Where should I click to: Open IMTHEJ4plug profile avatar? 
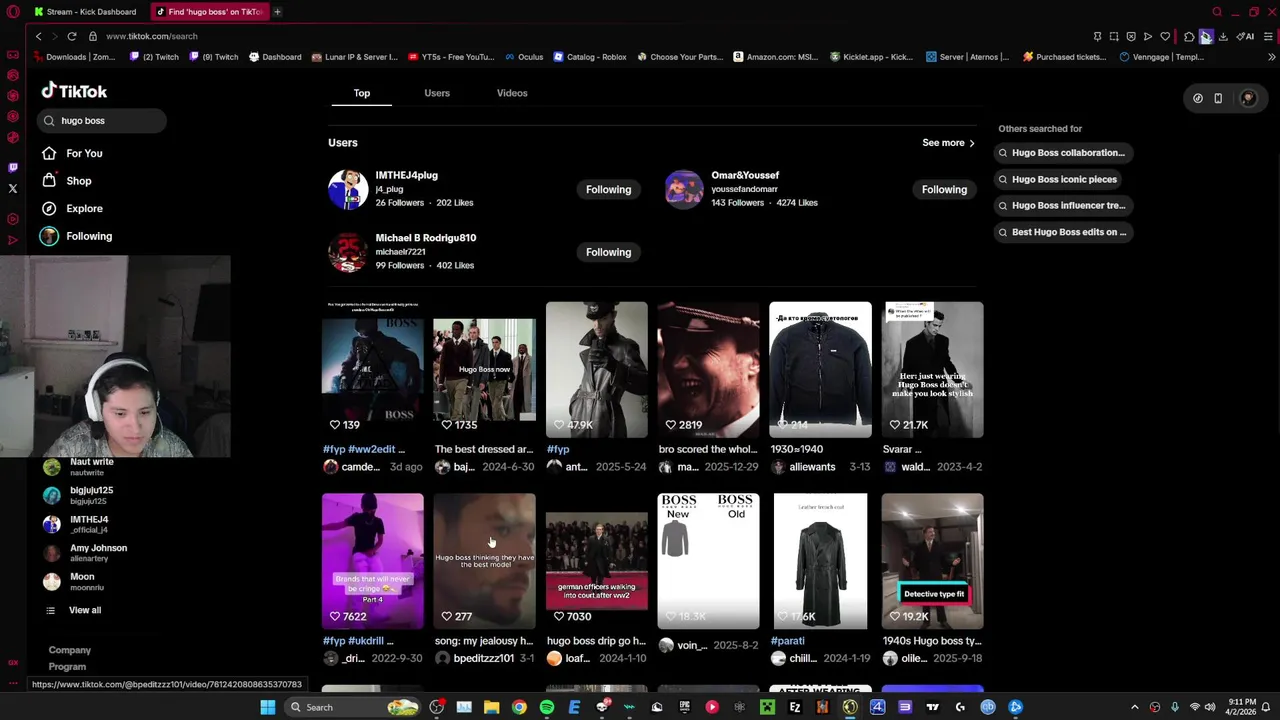tap(348, 189)
